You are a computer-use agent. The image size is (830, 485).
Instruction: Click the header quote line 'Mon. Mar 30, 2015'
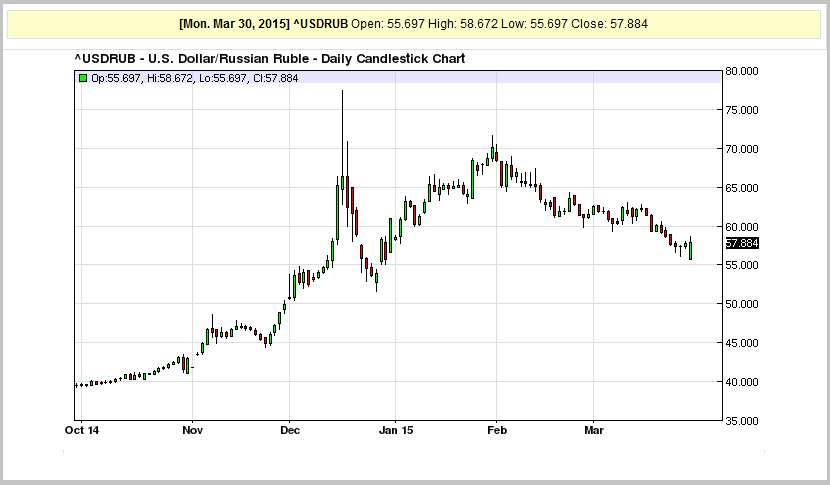click(234, 24)
